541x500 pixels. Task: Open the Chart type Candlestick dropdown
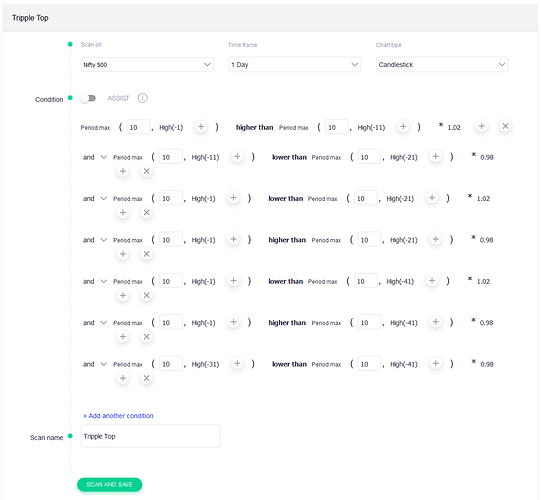pos(442,65)
